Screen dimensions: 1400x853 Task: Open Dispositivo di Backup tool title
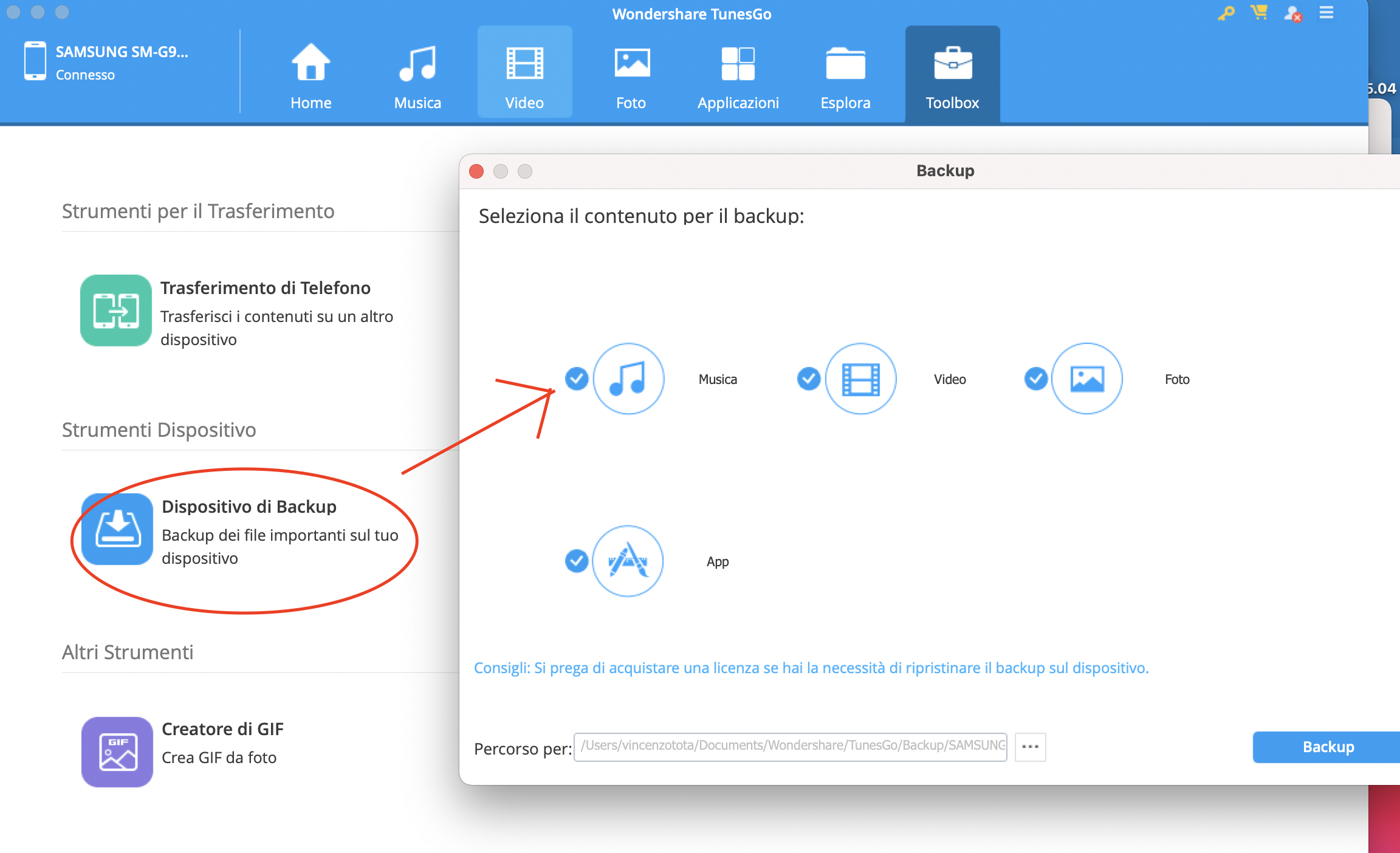pos(249,507)
